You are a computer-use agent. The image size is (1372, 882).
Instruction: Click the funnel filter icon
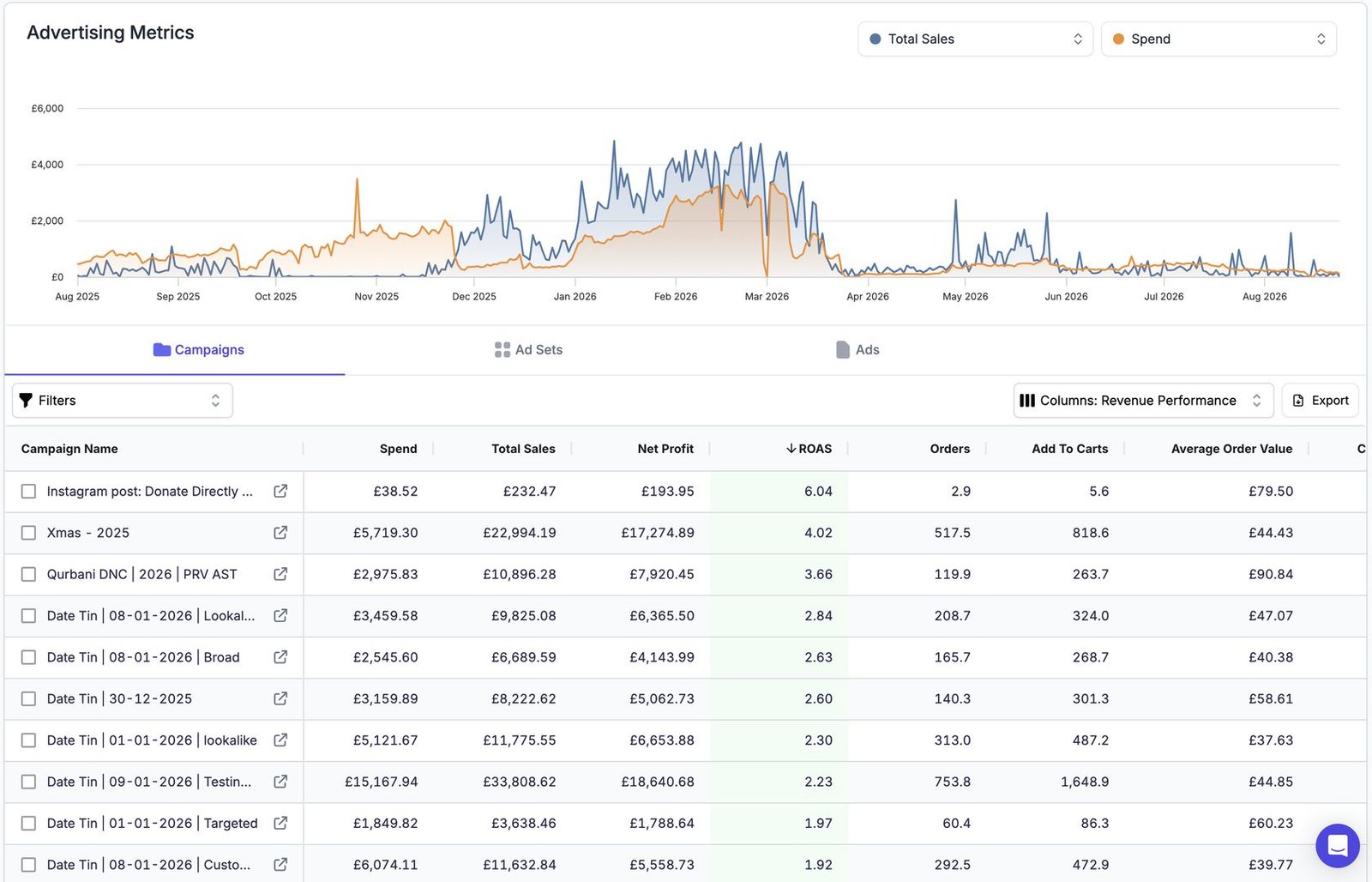[x=26, y=401]
